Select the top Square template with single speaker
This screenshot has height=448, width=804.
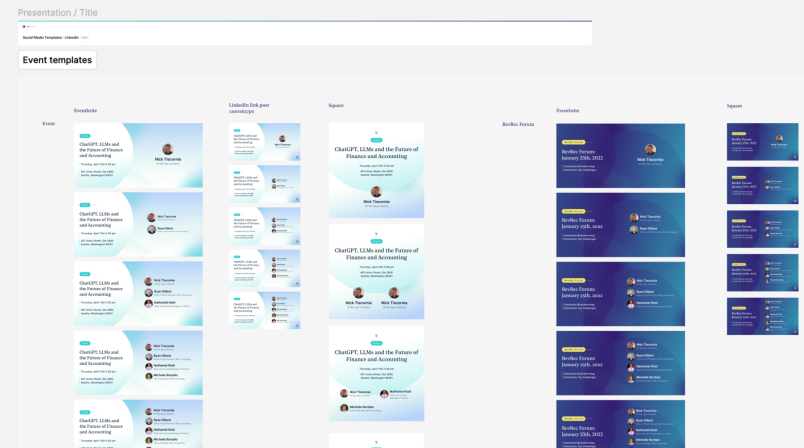[376, 170]
